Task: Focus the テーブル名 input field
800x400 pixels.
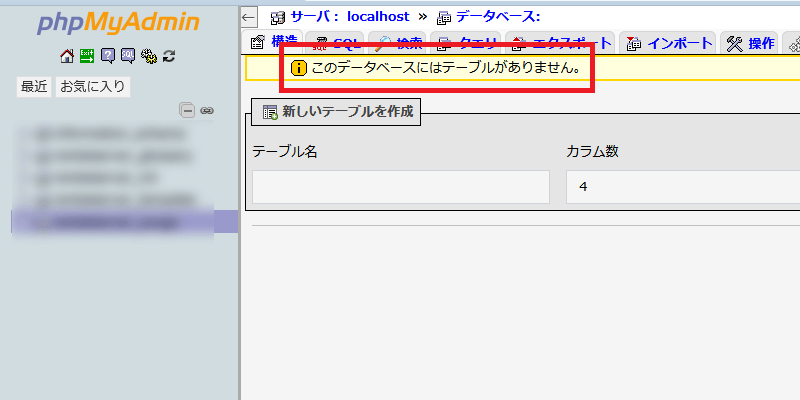Action: 401,187
